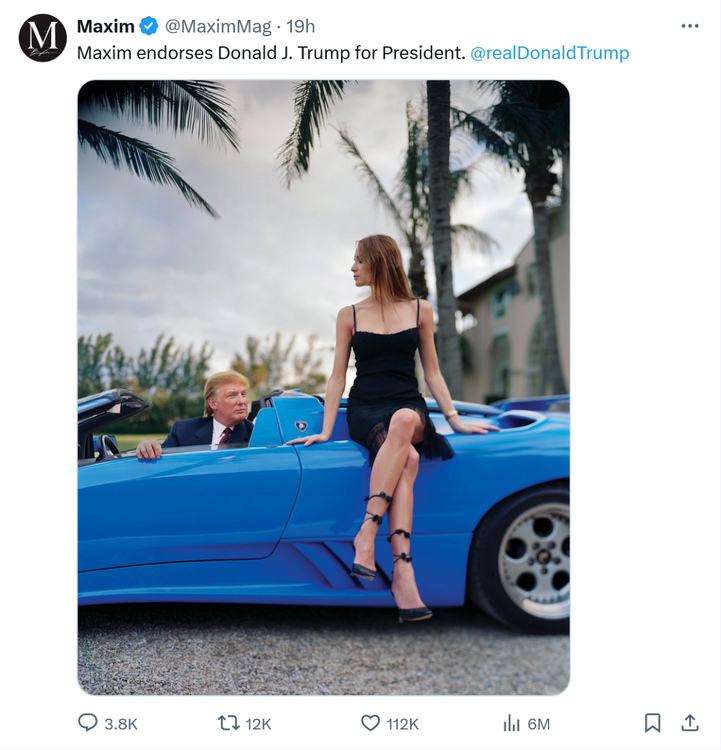Screen dimensions: 721x750
Task: Click the 6M views count
Action: (539, 724)
